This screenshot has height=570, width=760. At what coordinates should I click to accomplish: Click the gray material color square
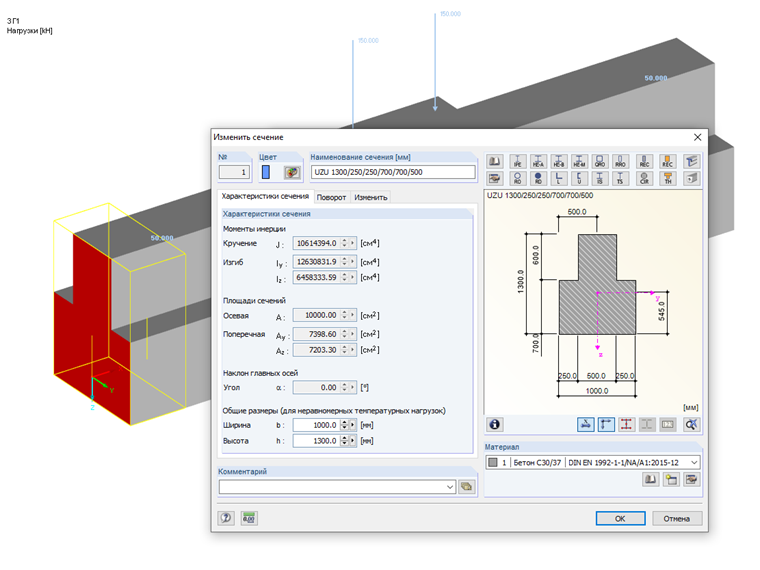pos(493,462)
